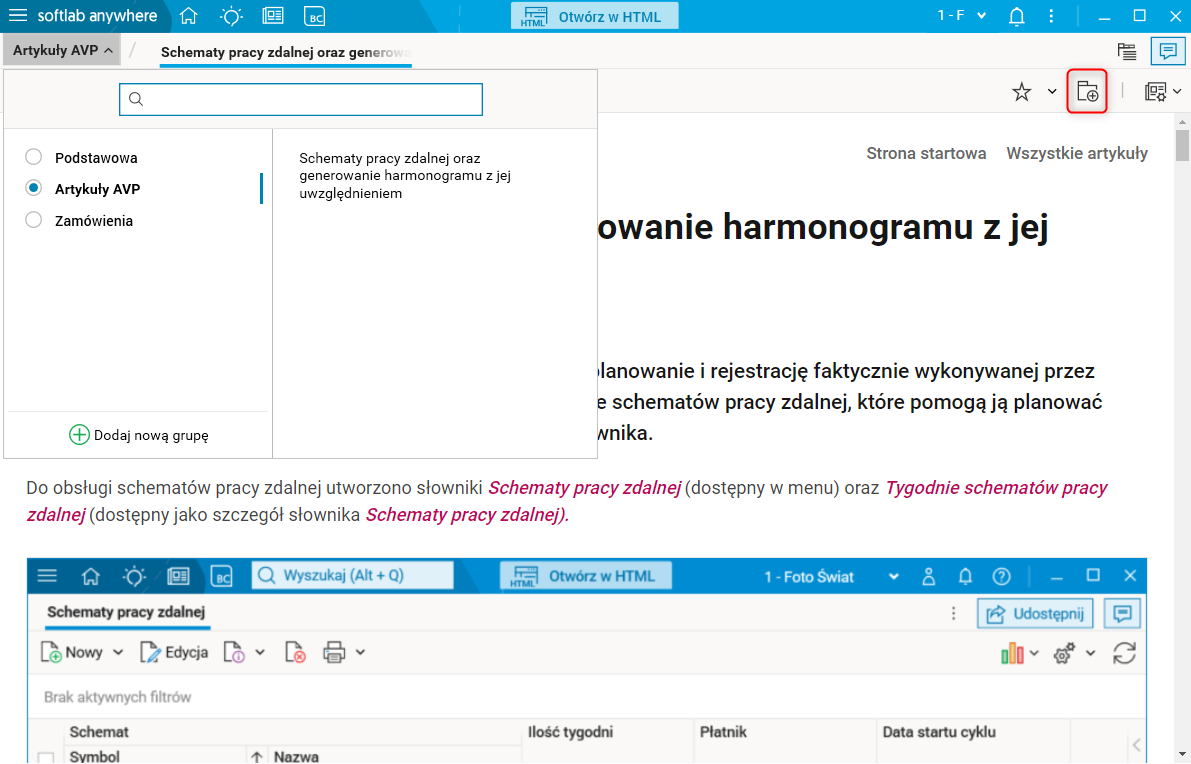This screenshot has width=1191, height=764.
Task: Open the hamburger menu next to softlab anywhere
Action: (x=17, y=16)
